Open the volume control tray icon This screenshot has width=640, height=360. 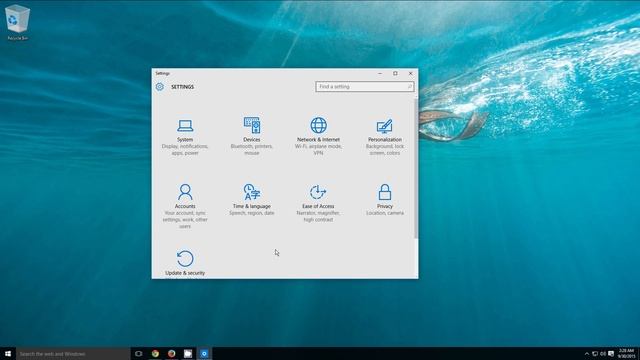(603, 354)
